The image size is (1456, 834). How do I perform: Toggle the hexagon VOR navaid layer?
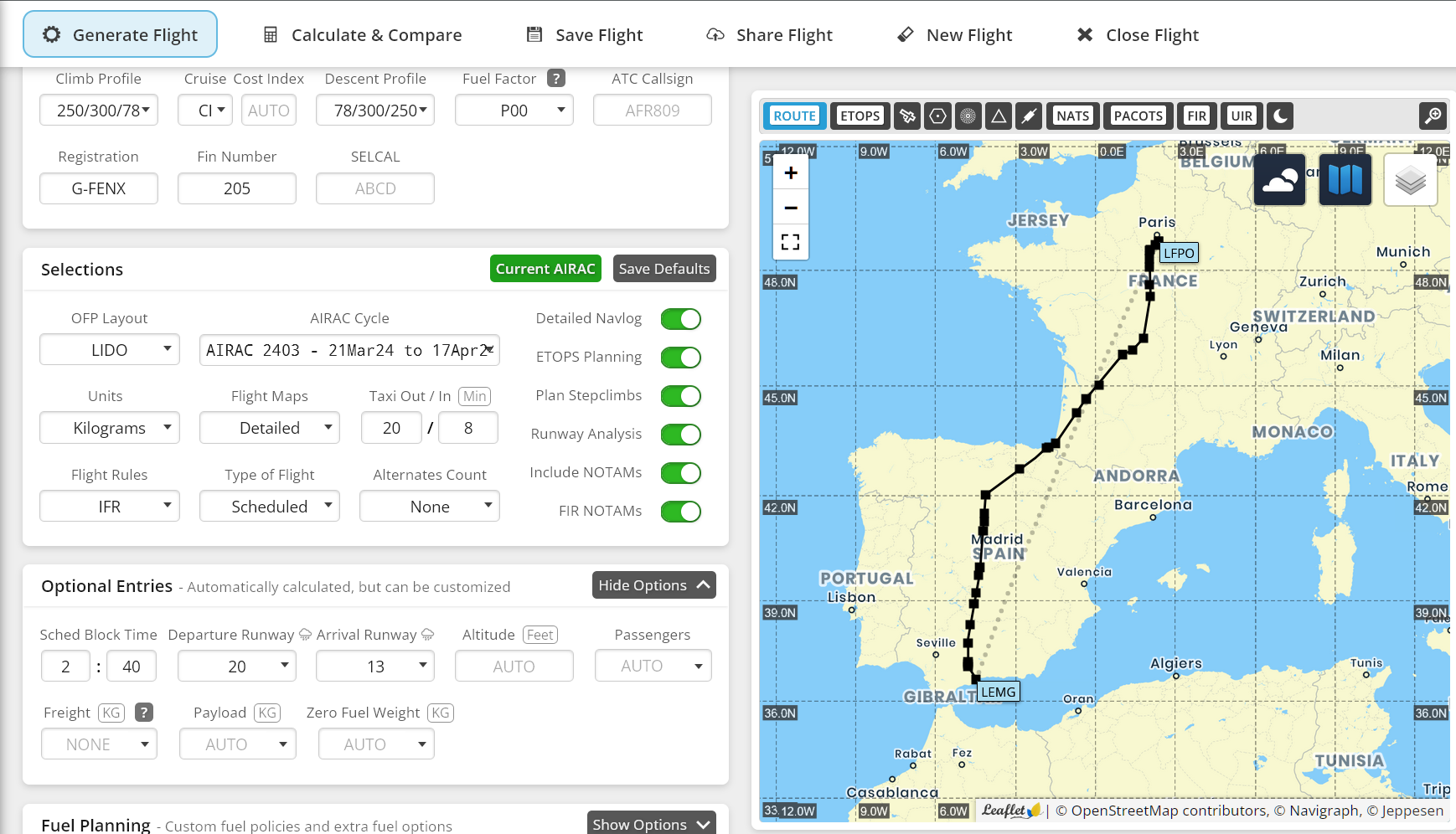937,116
